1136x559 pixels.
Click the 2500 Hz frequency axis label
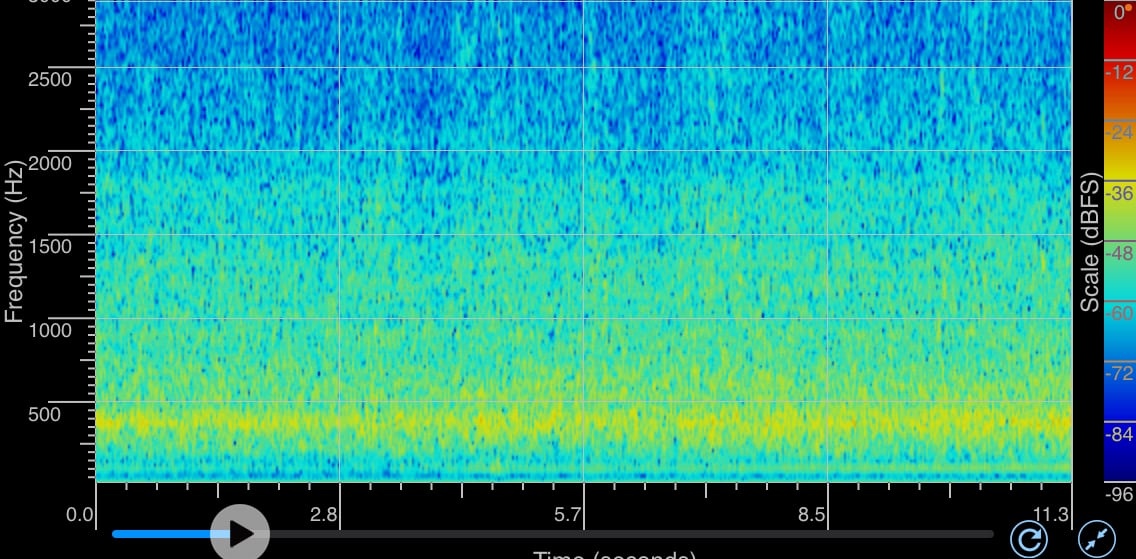coord(50,79)
